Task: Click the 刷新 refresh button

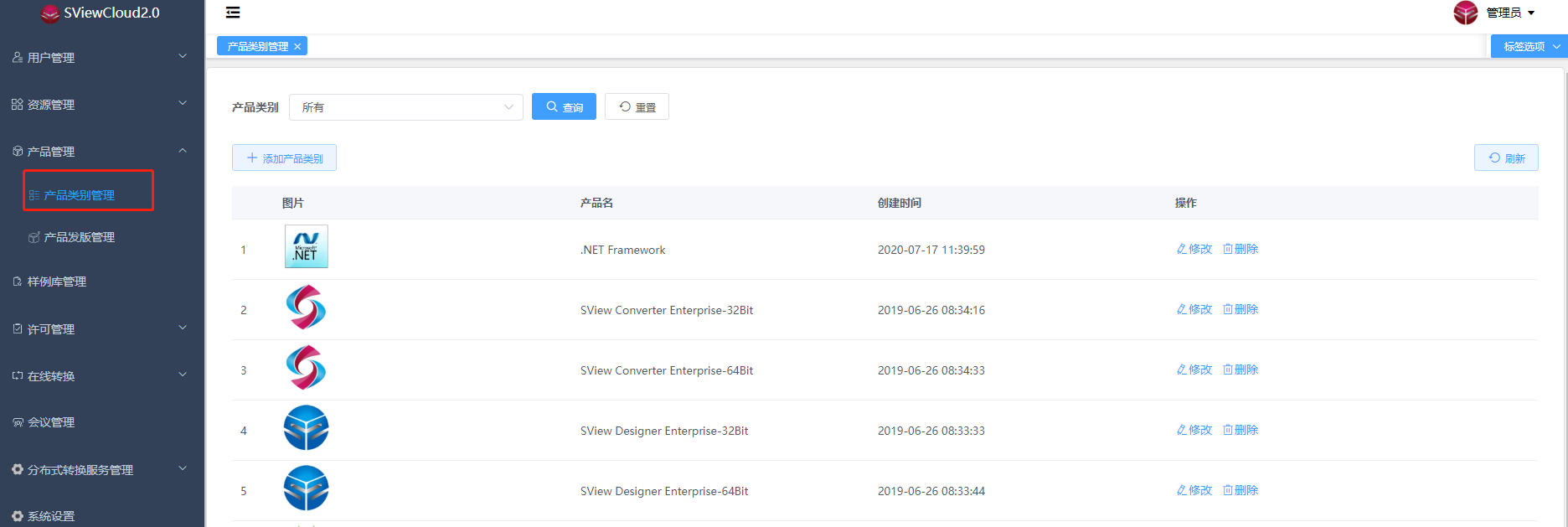Action: 1506,158
